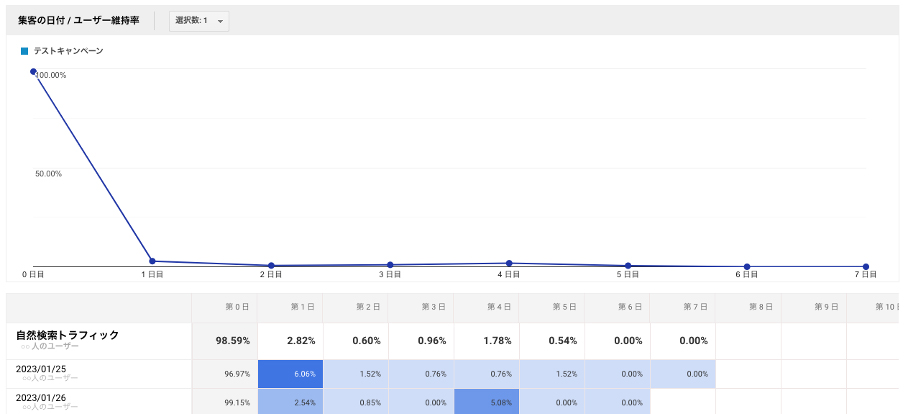Click the 集客の日付 / ユーザー維持率 title
The height and width of the screenshot is (414, 904).
tap(78, 20)
